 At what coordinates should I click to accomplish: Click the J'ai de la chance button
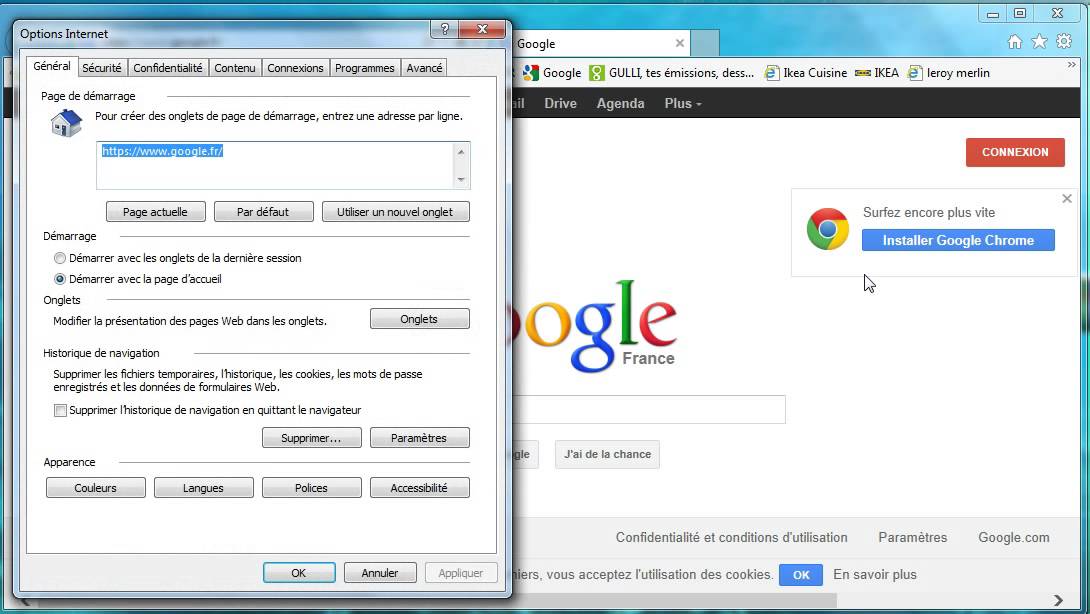point(608,455)
